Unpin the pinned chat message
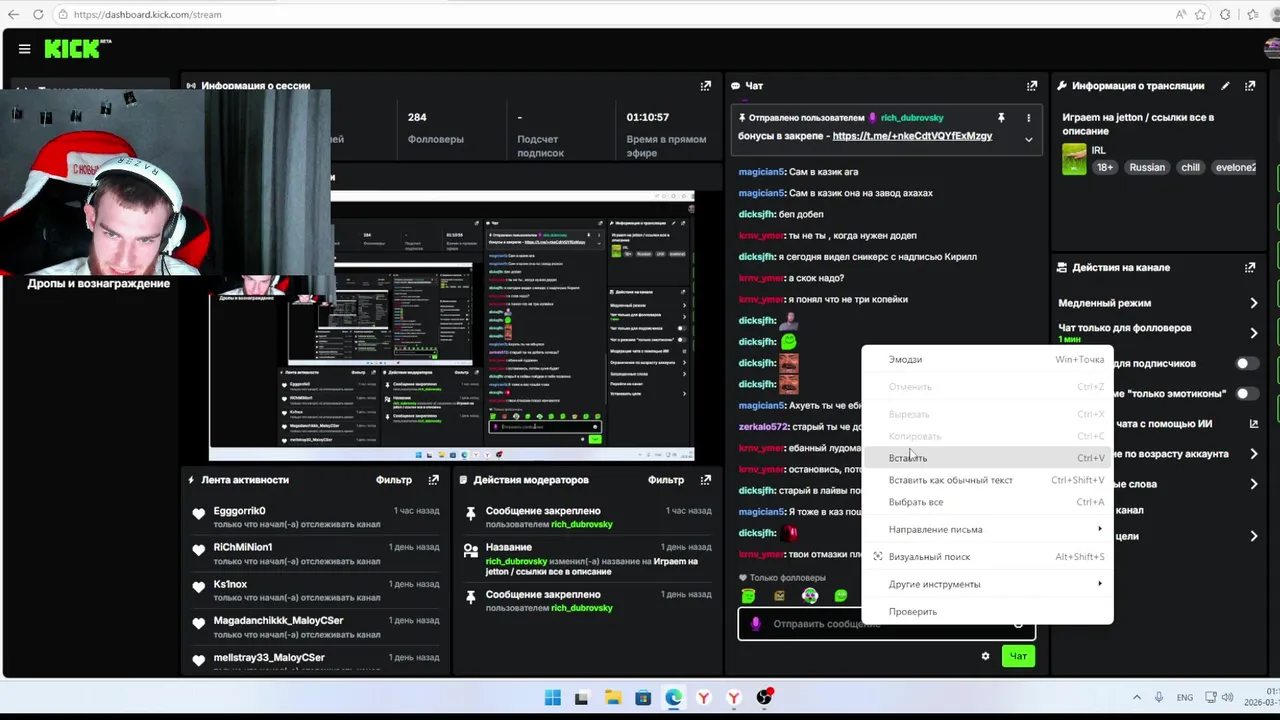 (1001, 118)
